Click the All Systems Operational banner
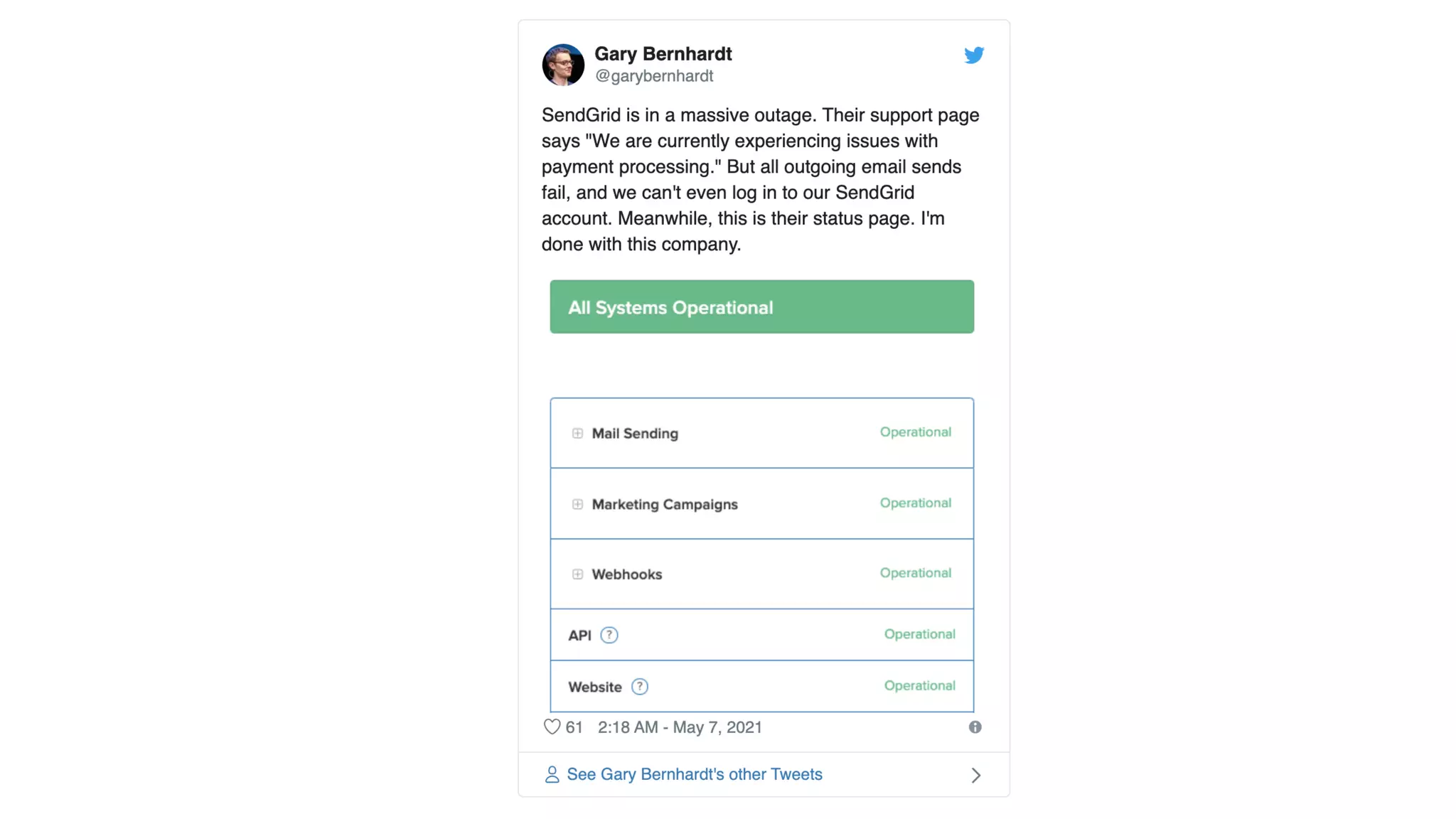The image size is (1456, 819). (x=761, y=307)
